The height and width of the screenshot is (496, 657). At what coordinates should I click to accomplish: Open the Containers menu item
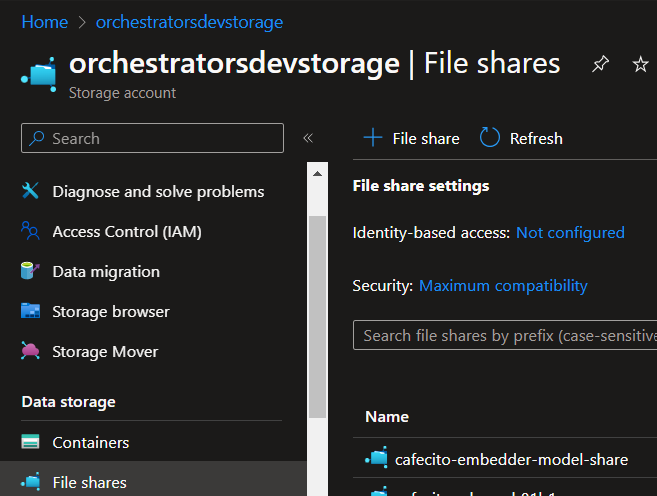pos(90,442)
